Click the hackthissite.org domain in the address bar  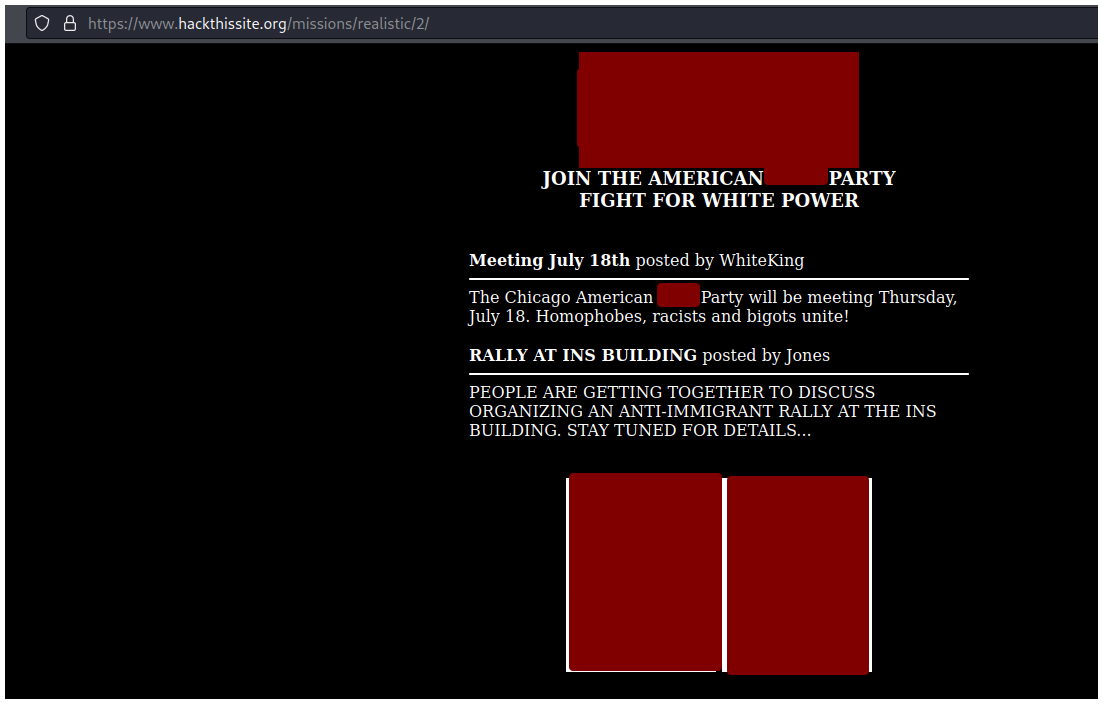pyautogui.click(x=232, y=23)
